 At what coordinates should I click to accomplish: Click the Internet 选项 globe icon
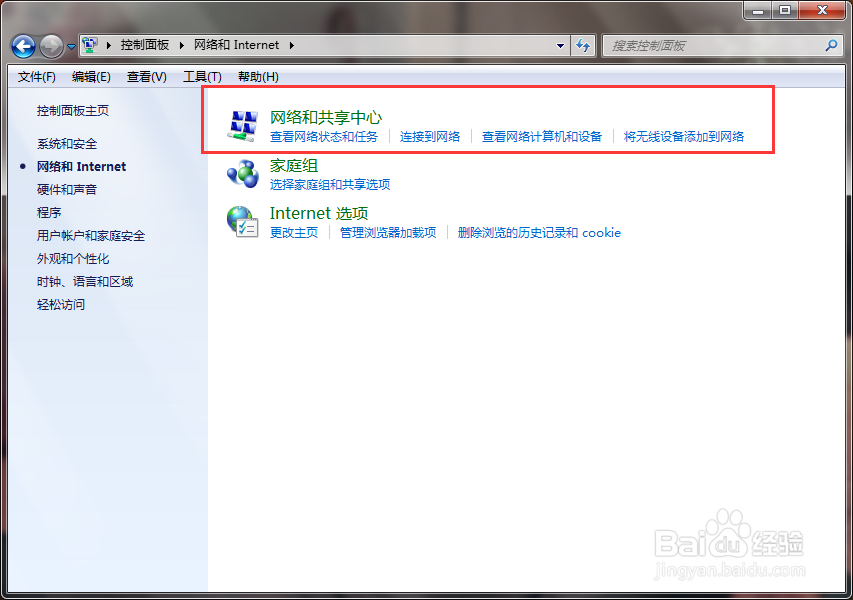(x=243, y=222)
